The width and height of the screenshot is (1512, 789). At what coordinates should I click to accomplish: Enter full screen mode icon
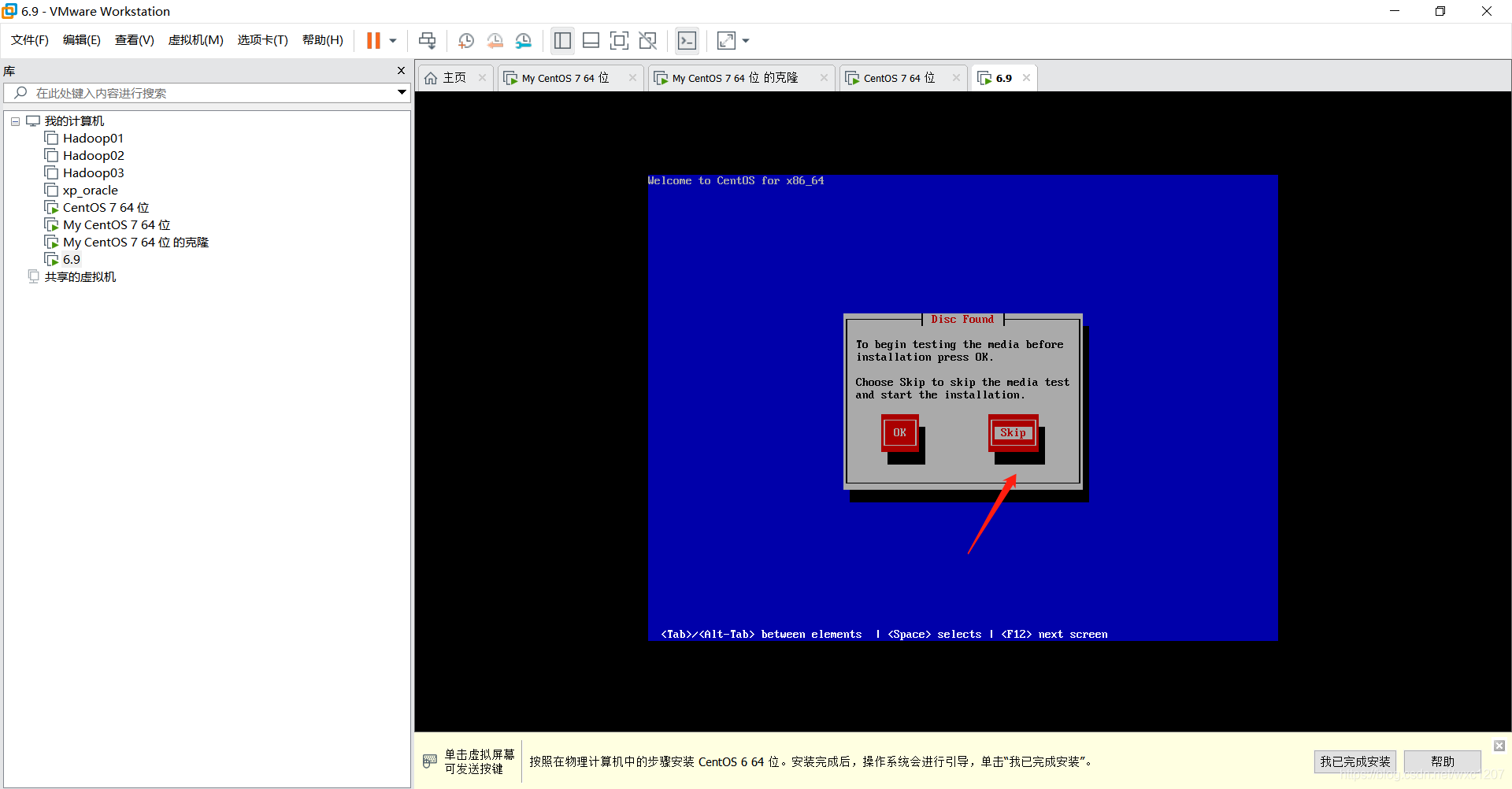tap(619, 40)
